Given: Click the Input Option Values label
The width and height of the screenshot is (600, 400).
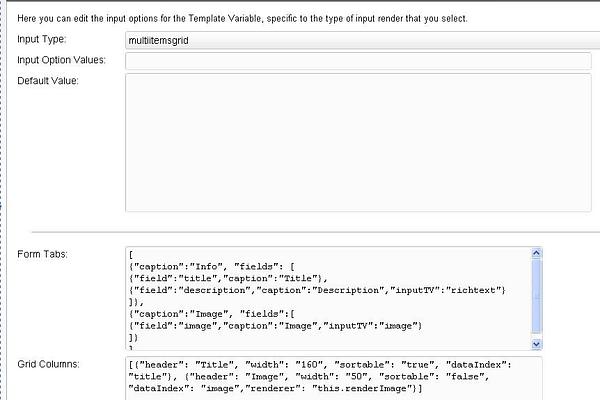Looking at the screenshot, I should pos(61,60).
